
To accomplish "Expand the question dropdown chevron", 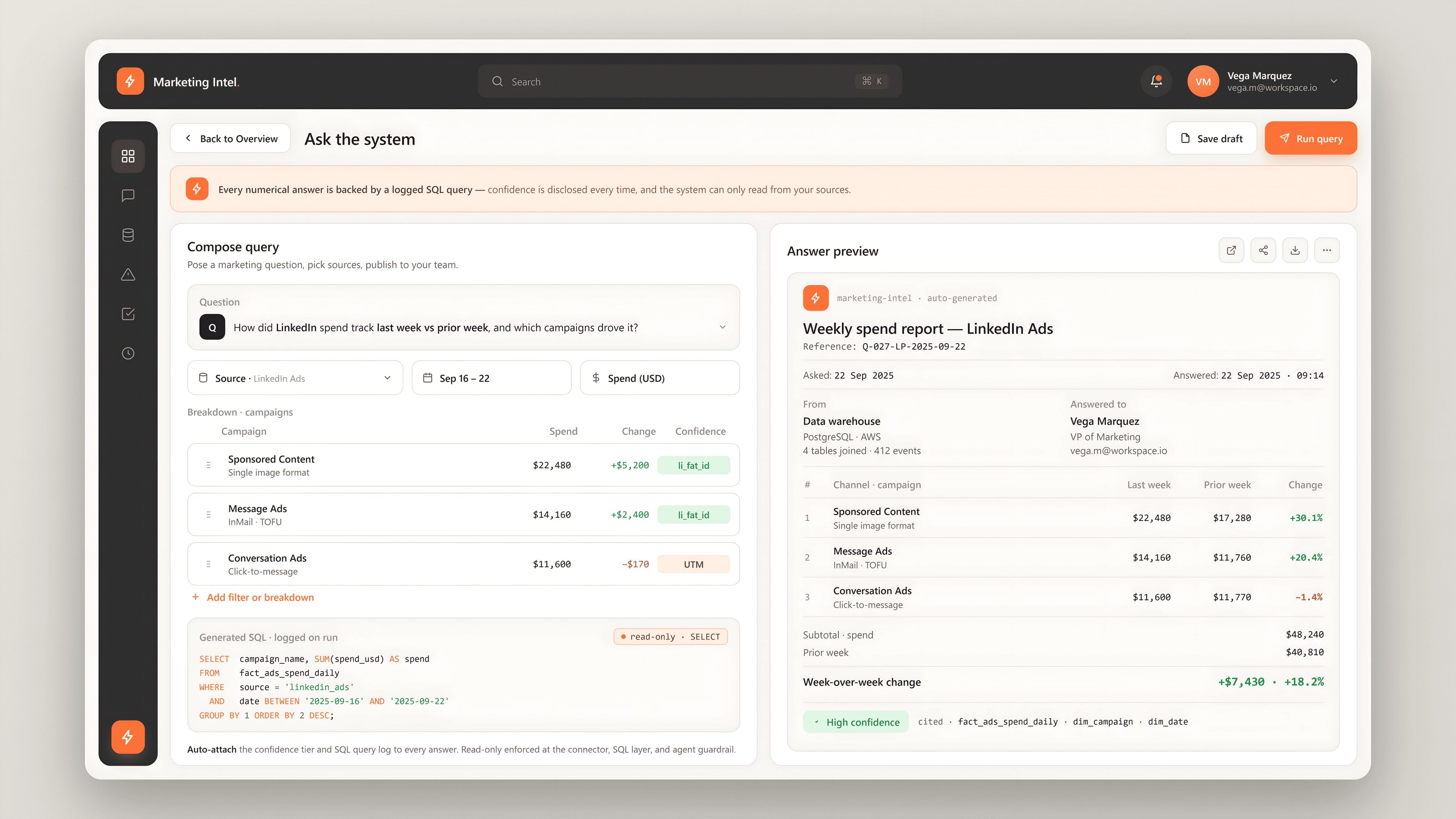I will click(x=722, y=327).
